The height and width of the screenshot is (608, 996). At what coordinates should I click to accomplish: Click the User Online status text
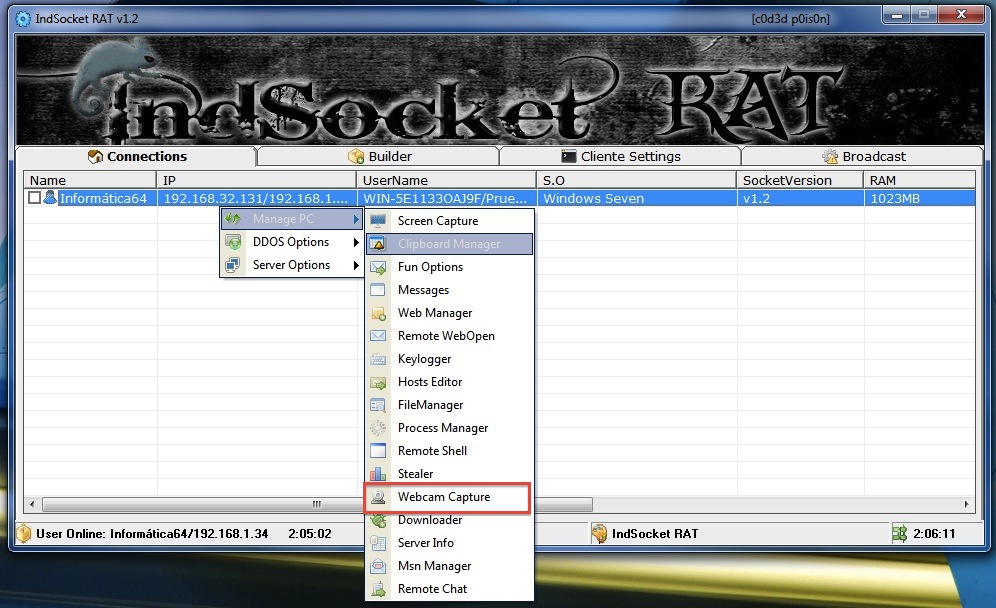click(152, 534)
